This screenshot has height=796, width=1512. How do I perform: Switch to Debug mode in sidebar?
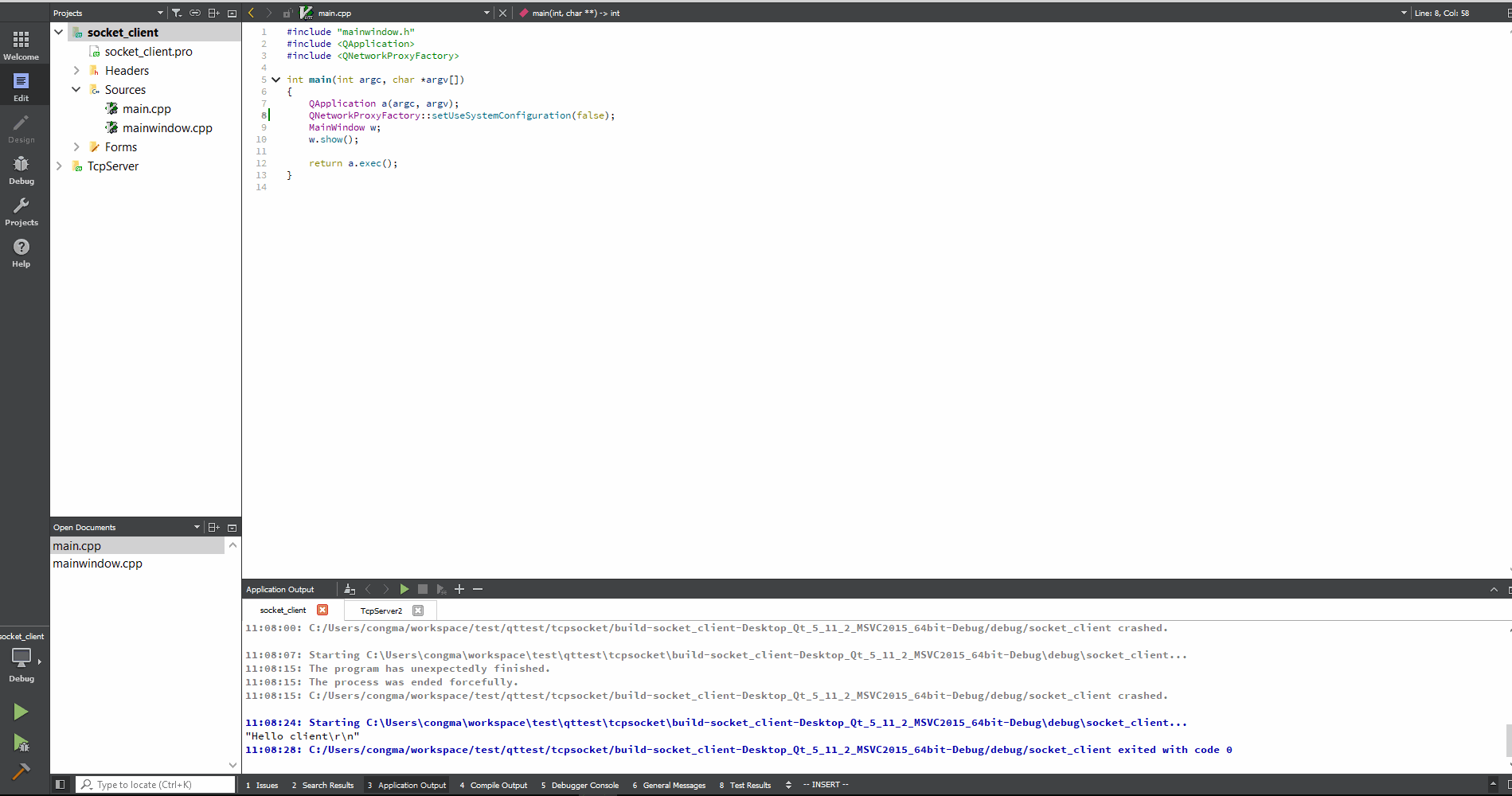coord(21,170)
